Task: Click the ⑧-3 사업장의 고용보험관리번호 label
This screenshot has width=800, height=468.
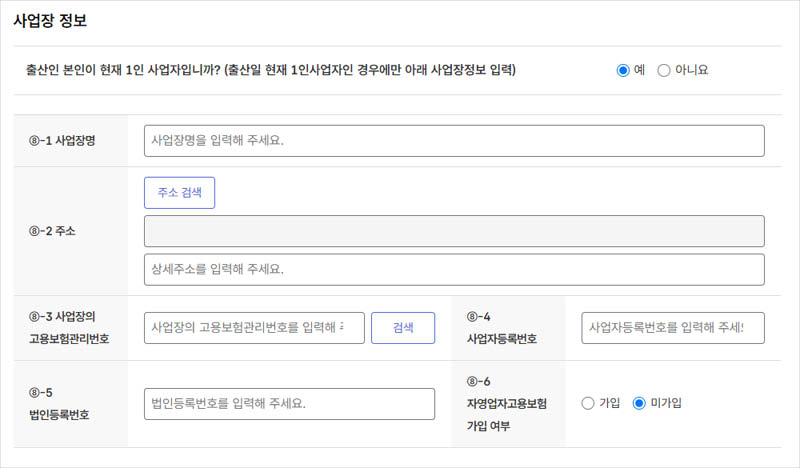Action: [x=69, y=328]
